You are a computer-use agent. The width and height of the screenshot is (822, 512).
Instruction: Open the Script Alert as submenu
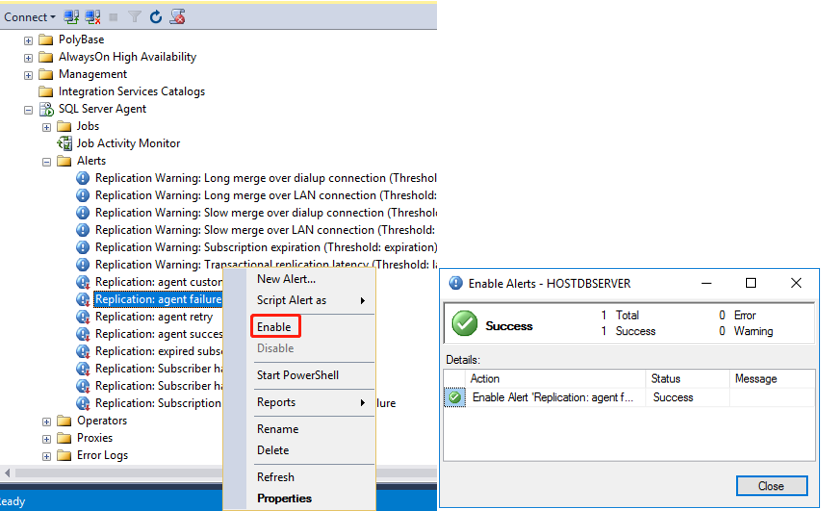coord(291,300)
